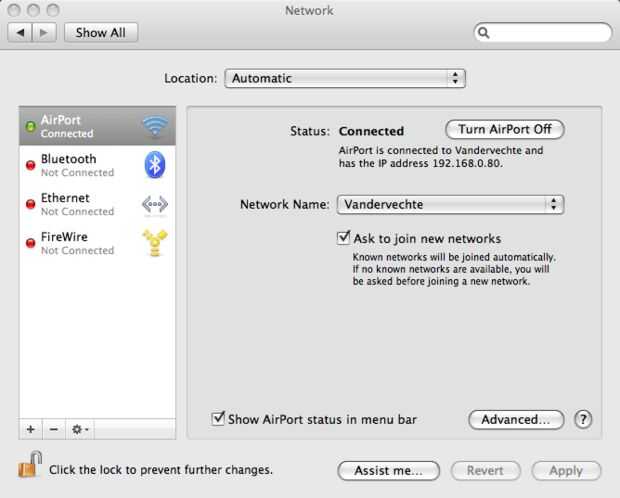Click the Revert button
Screen dimensions: 620x498
point(485,471)
